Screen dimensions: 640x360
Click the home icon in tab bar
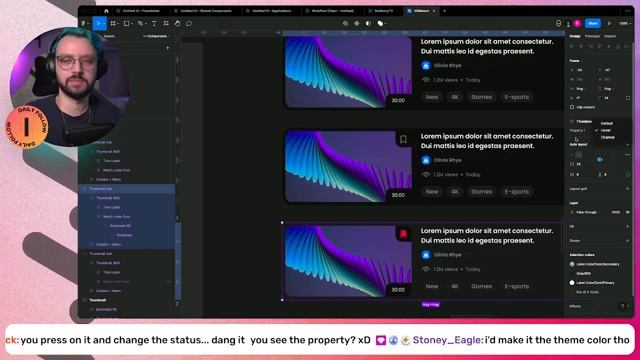point(106,11)
